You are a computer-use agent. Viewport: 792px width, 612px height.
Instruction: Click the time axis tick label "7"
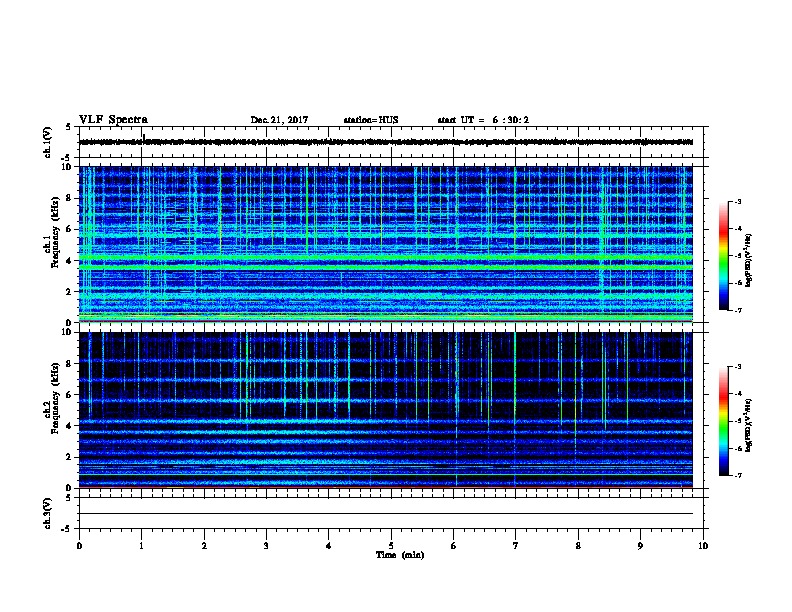(x=515, y=545)
